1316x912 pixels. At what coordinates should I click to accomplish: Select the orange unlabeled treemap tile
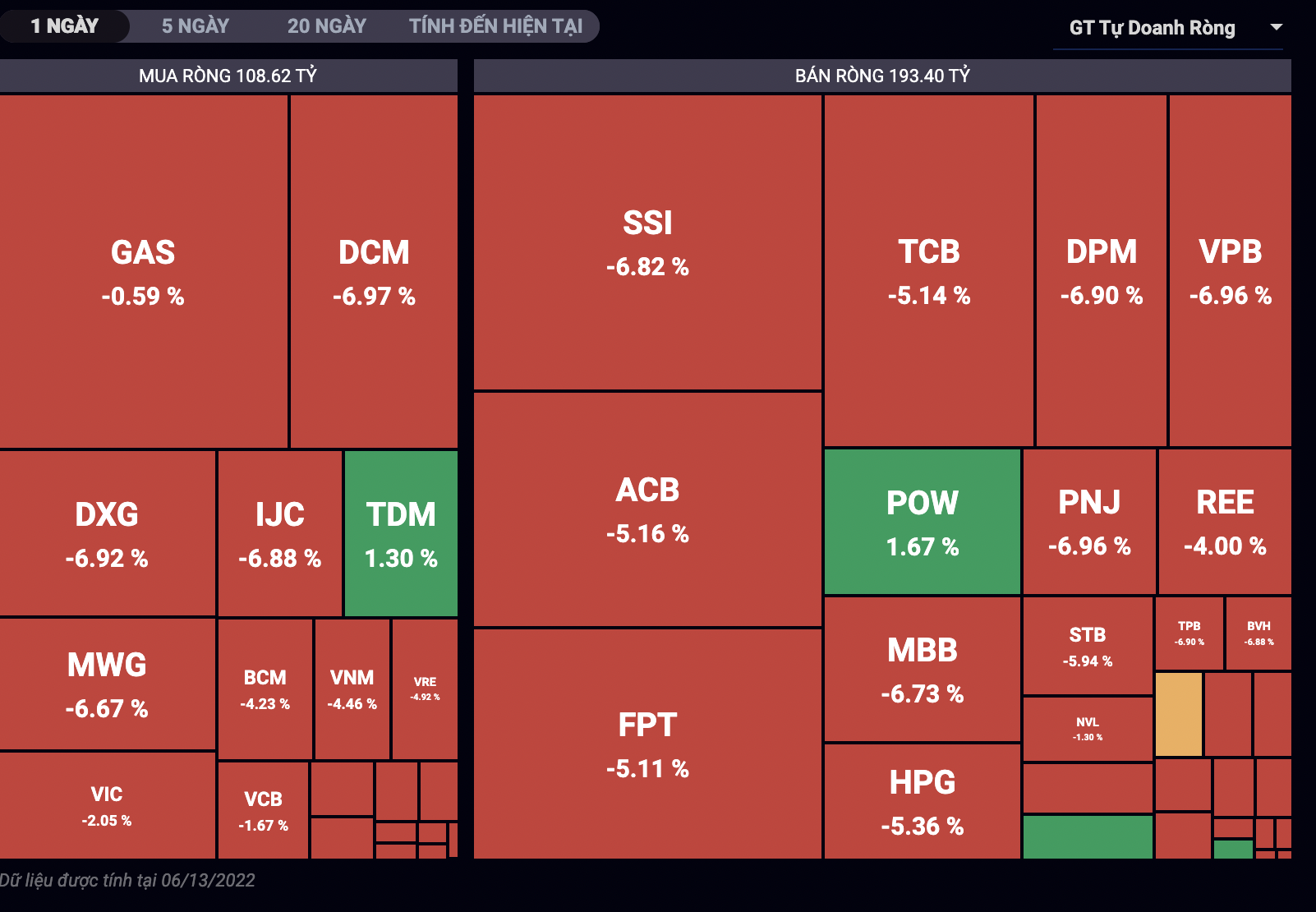click(x=1178, y=714)
